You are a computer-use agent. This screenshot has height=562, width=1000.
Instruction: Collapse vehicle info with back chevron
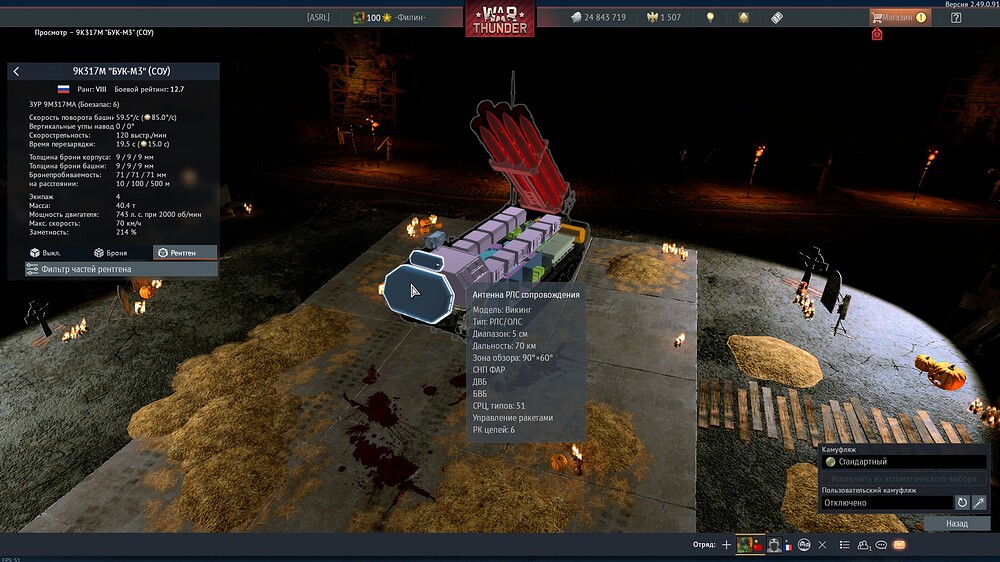(16, 71)
